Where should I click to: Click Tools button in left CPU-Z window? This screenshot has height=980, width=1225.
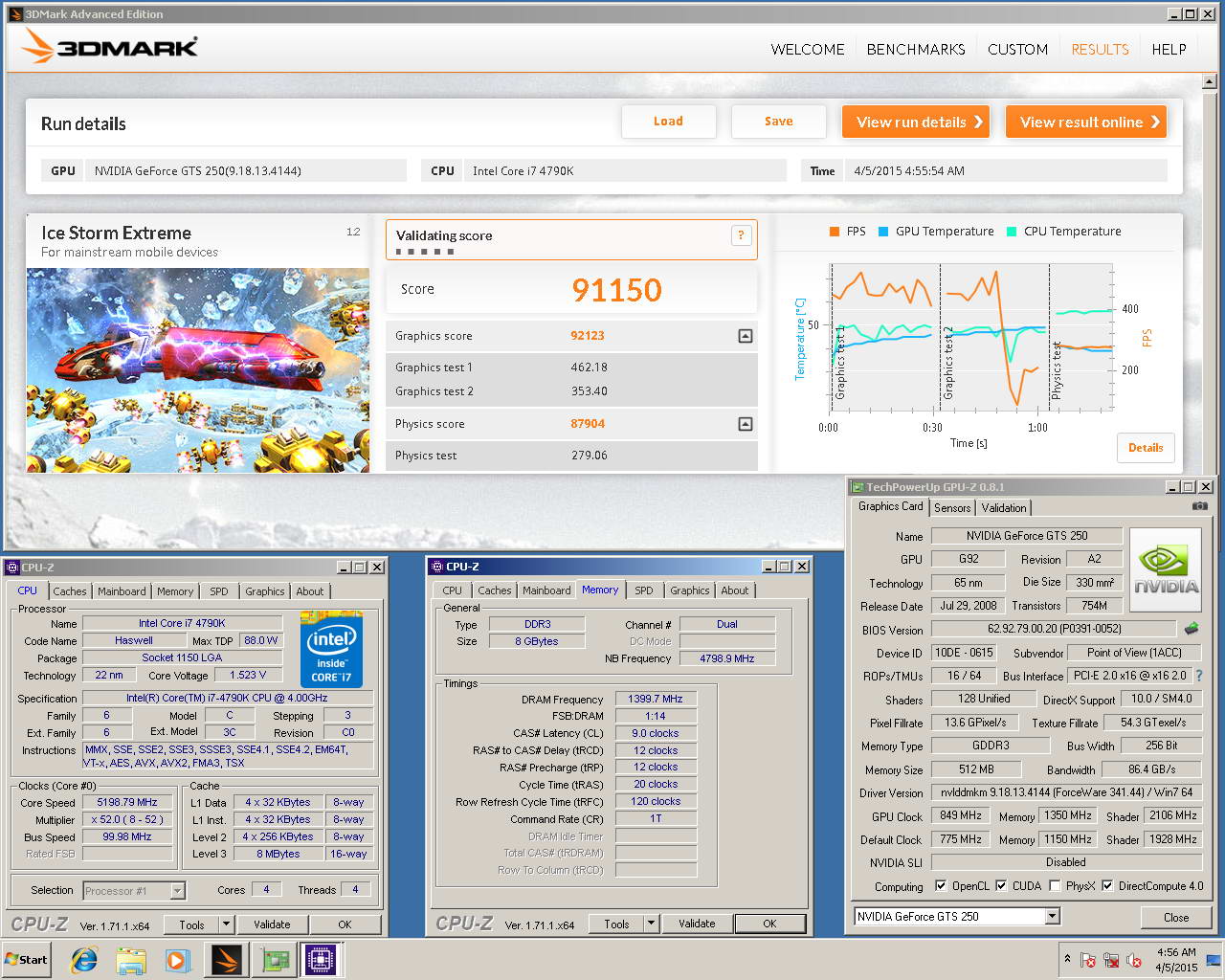click(191, 924)
